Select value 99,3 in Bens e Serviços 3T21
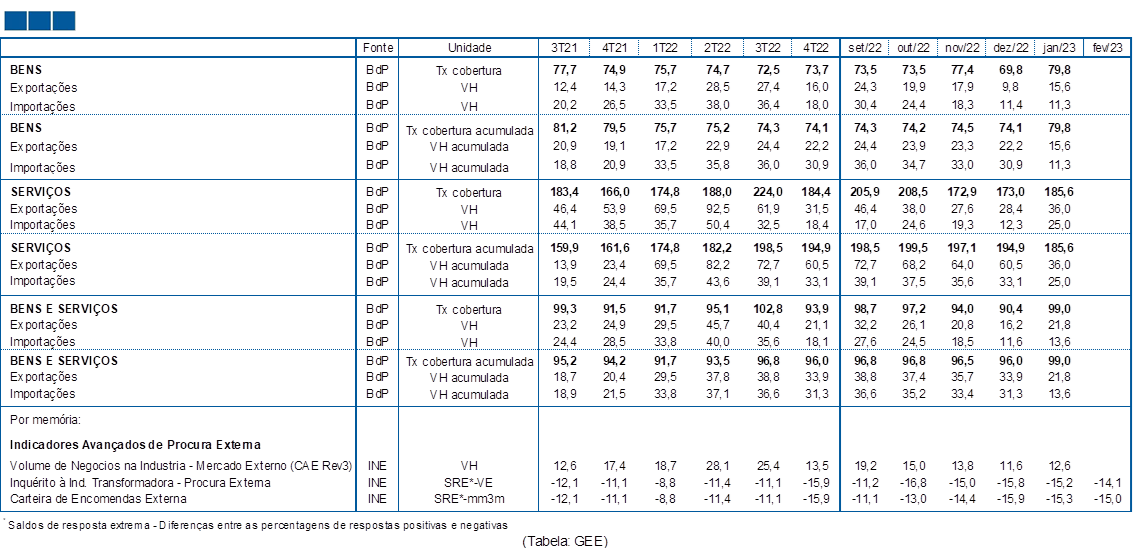The height and width of the screenshot is (550, 1133). (x=564, y=309)
